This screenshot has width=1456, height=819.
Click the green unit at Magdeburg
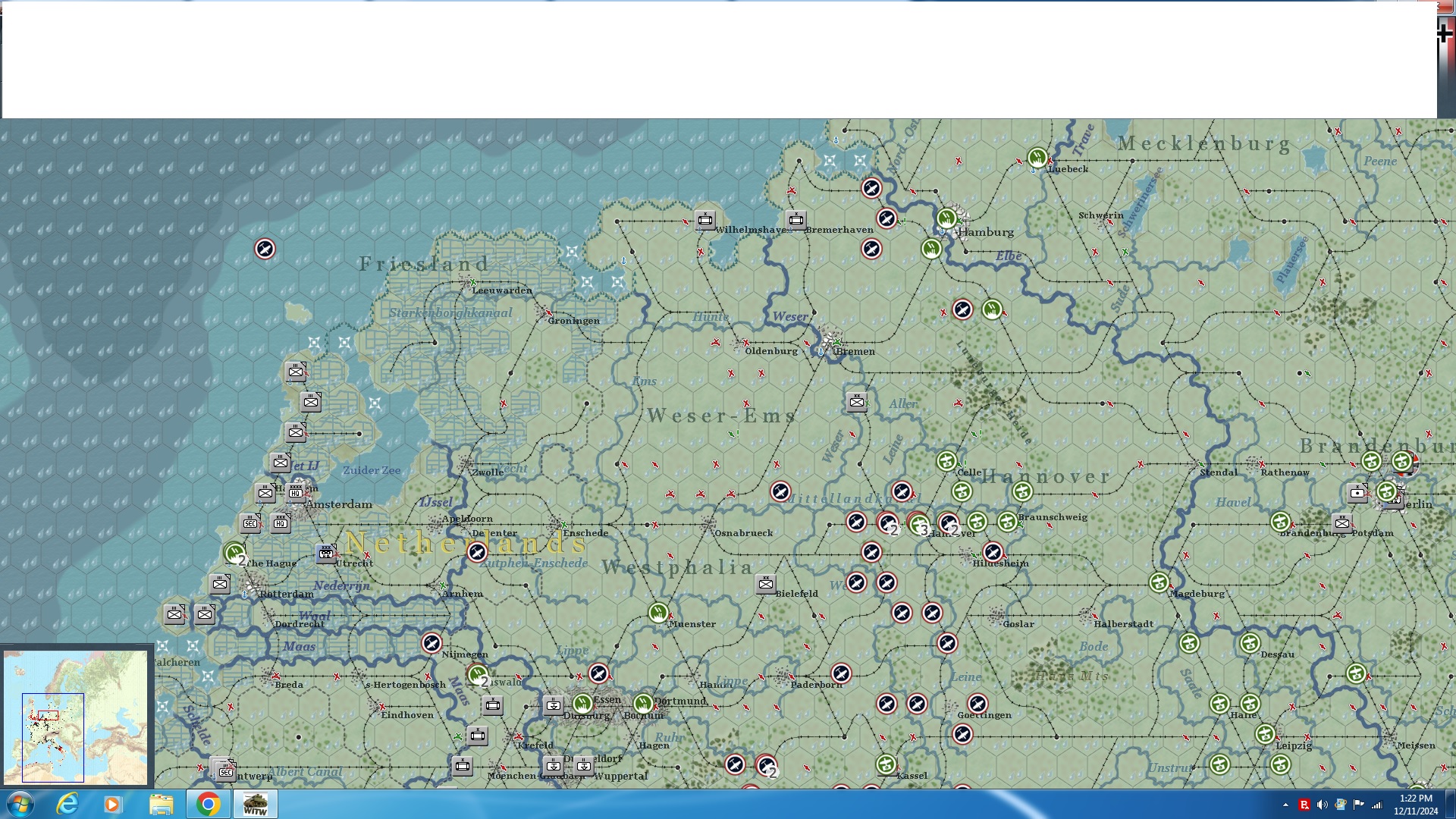[1158, 582]
